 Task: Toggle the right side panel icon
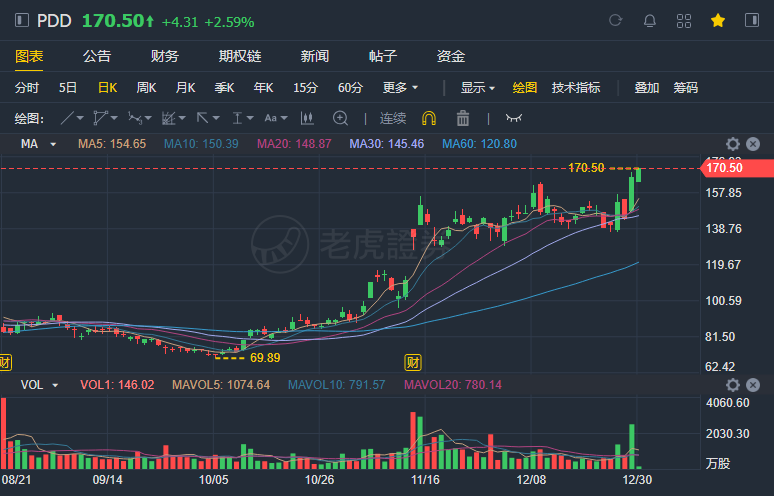752,20
